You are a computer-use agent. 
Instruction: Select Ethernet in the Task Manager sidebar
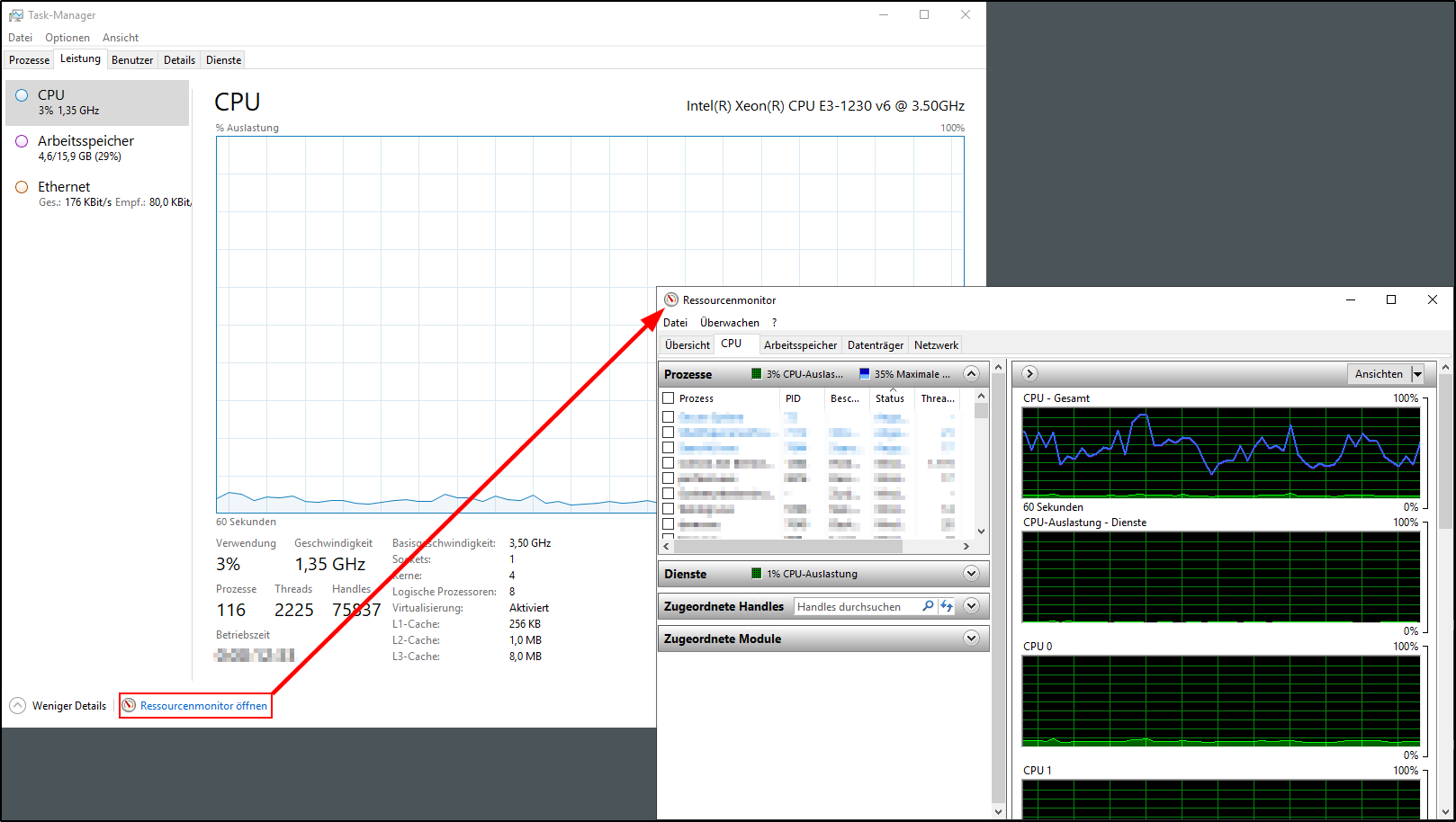coord(64,193)
